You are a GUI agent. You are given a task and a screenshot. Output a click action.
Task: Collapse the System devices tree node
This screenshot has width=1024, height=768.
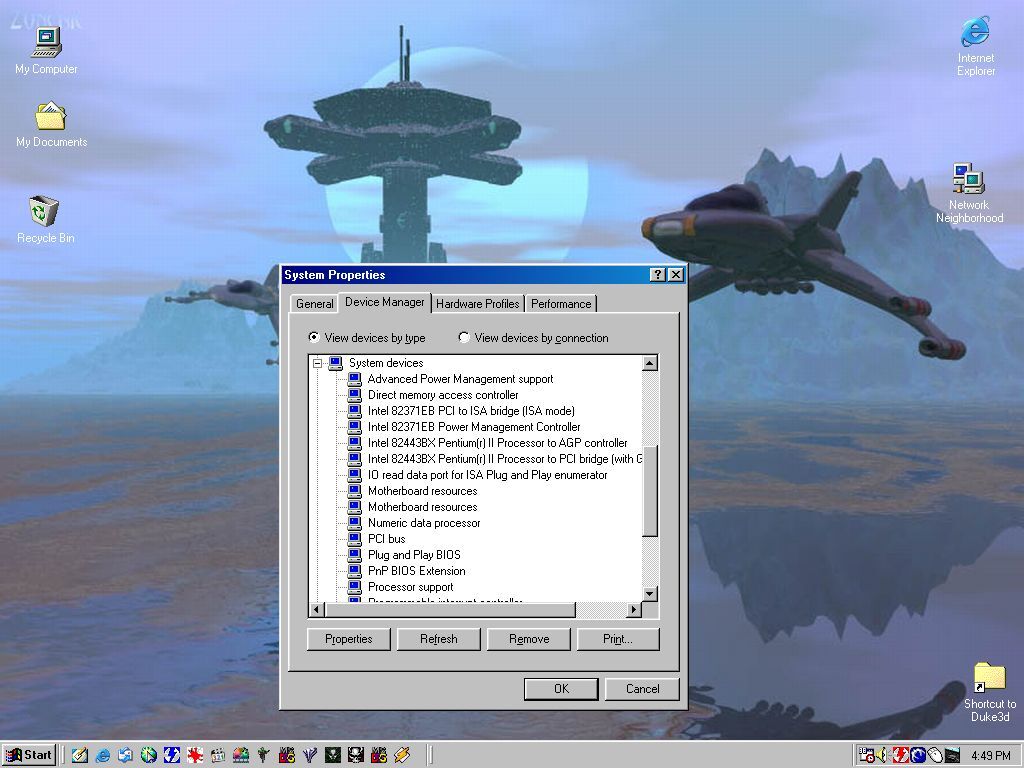point(317,363)
